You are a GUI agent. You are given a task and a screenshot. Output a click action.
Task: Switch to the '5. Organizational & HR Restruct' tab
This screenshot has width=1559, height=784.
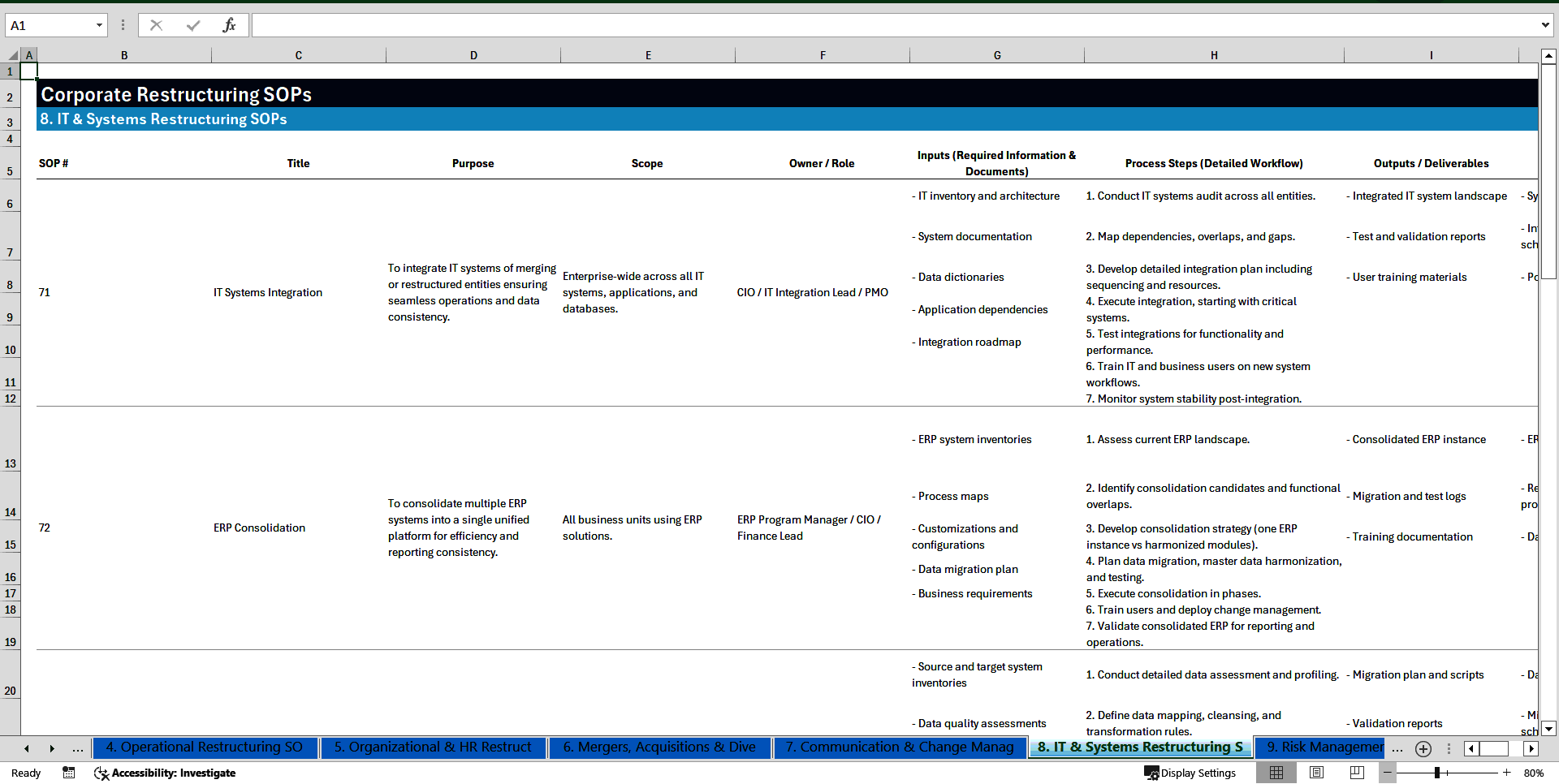pyautogui.click(x=433, y=747)
